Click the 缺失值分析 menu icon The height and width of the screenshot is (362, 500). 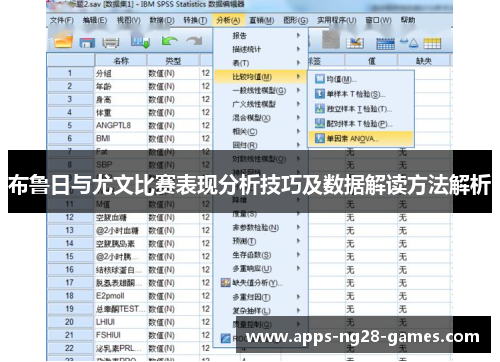tap(226, 283)
